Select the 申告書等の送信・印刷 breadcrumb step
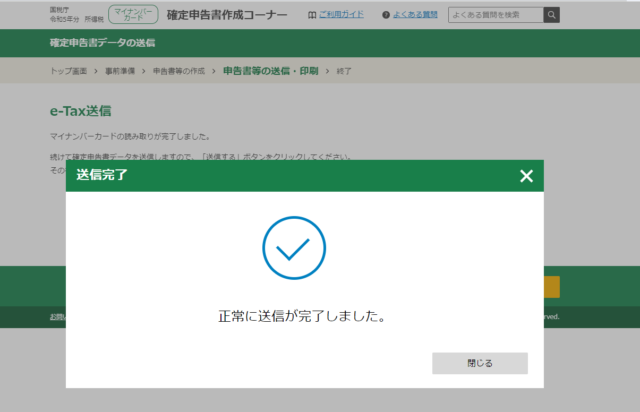 pyautogui.click(x=270, y=72)
